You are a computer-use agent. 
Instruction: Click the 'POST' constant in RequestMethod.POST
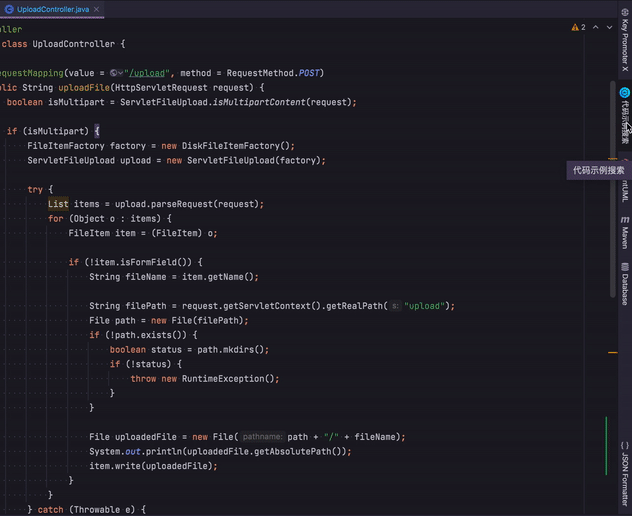pos(309,73)
